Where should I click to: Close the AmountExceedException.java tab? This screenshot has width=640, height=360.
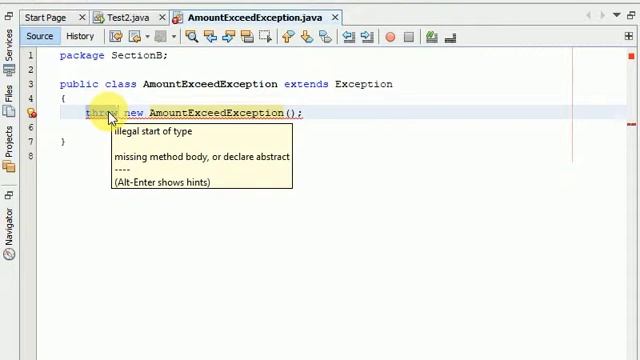[x=335, y=18]
